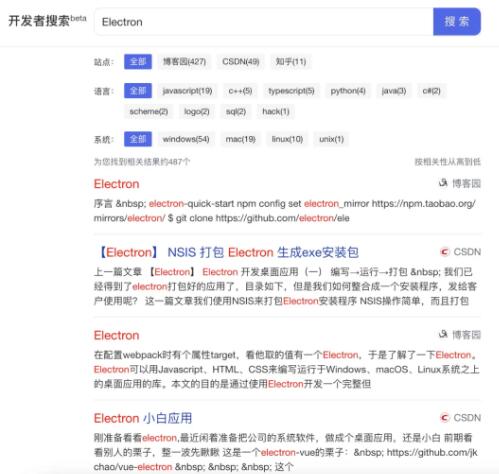Filter language by javascript(19)
Viewport: 499px width, 474px height.
point(187,91)
